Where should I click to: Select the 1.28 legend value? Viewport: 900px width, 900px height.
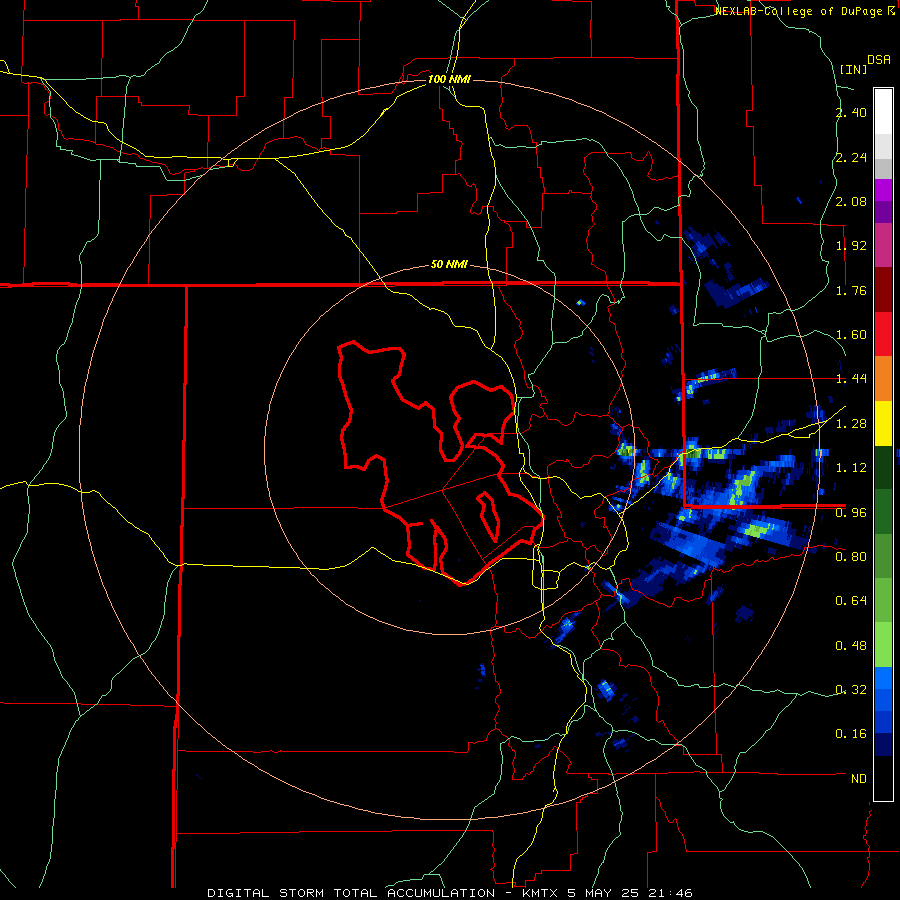tap(851, 424)
